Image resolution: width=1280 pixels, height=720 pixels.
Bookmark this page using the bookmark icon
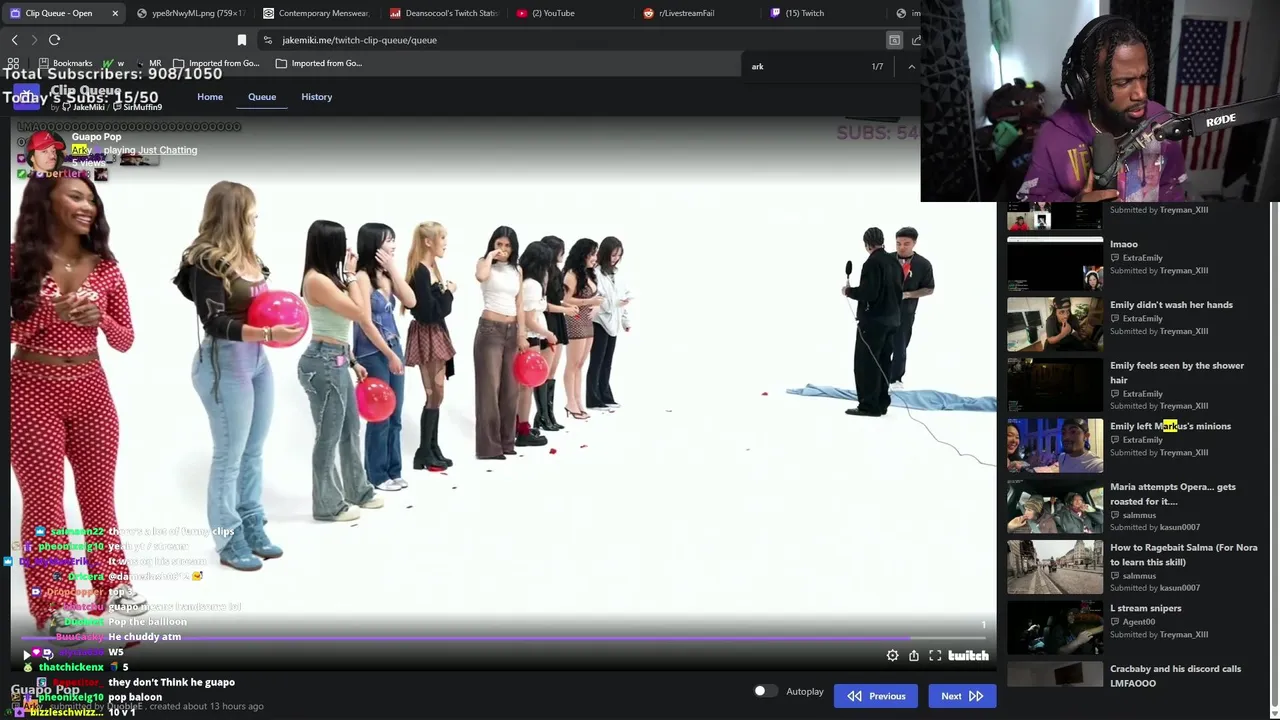241,40
